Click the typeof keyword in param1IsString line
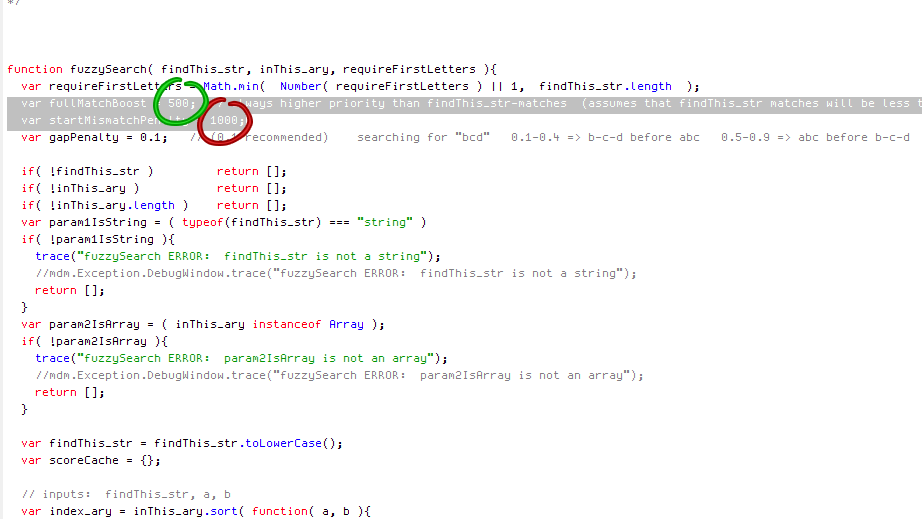Image resolution: width=922 pixels, height=519 pixels. pos(202,223)
